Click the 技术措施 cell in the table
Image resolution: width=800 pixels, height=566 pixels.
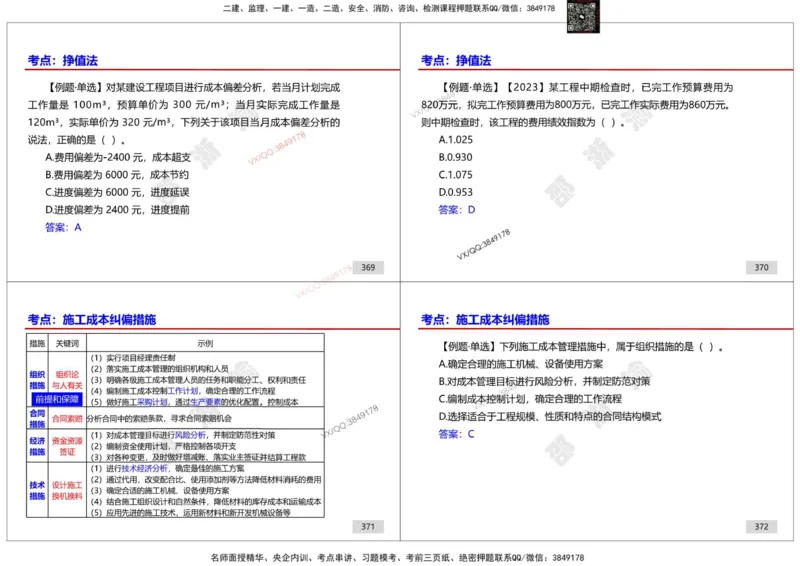pyautogui.click(x=37, y=490)
